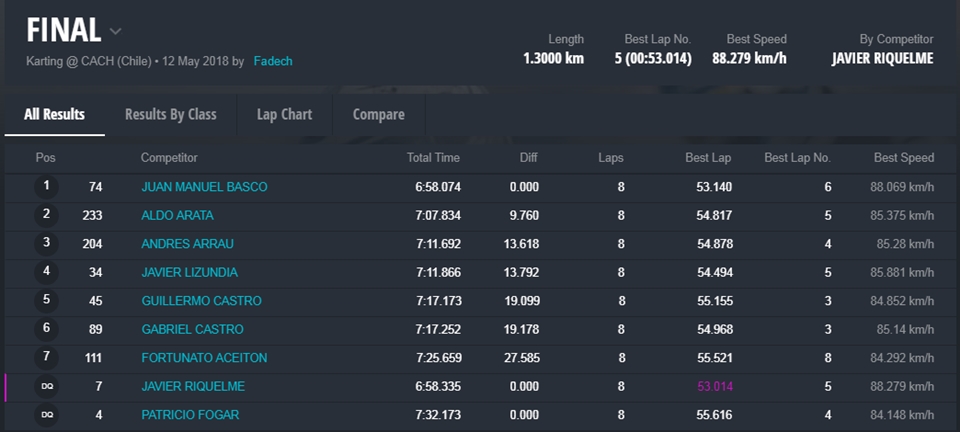The image size is (960, 432).
Task: Open the Fadech organizer link
Action: [x=273, y=61]
